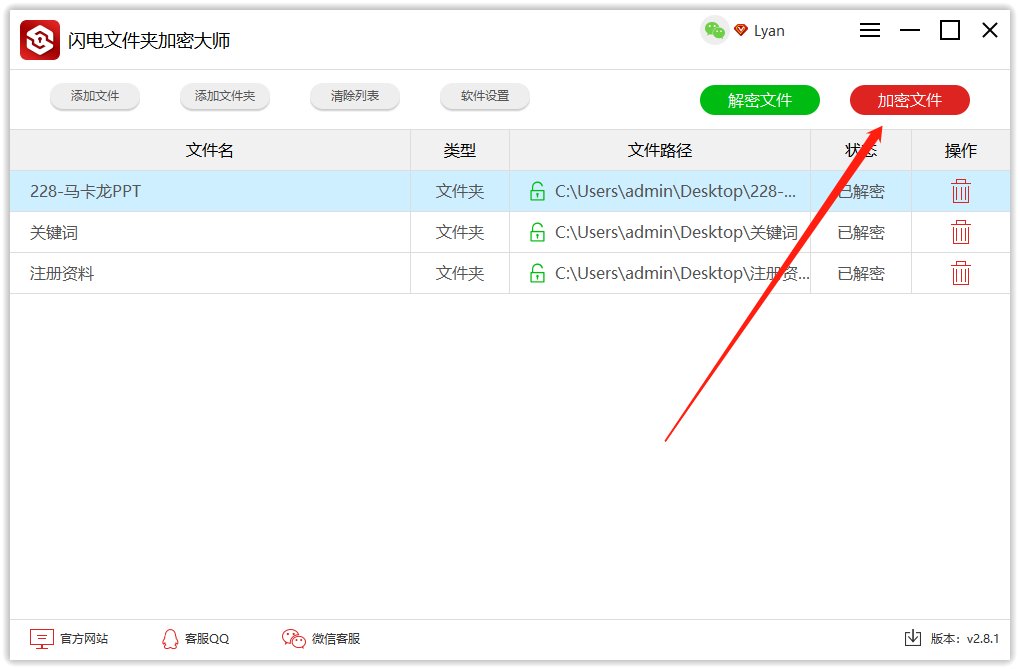The width and height of the screenshot is (1020, 670).
Task: Click the app logo in title bar
Action: click(40, 40)
